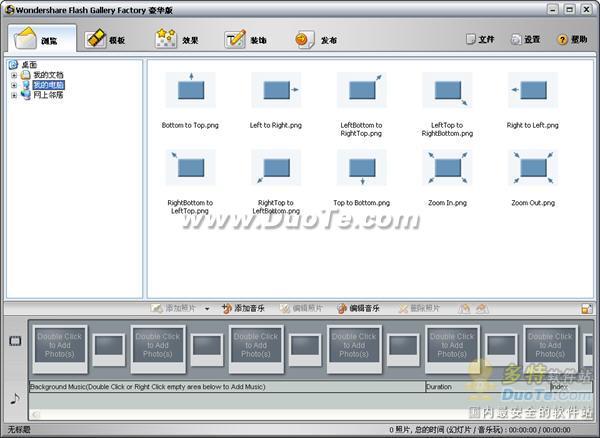Go to the 装饰 (Decorate) tab

click(x=245, y=39)
